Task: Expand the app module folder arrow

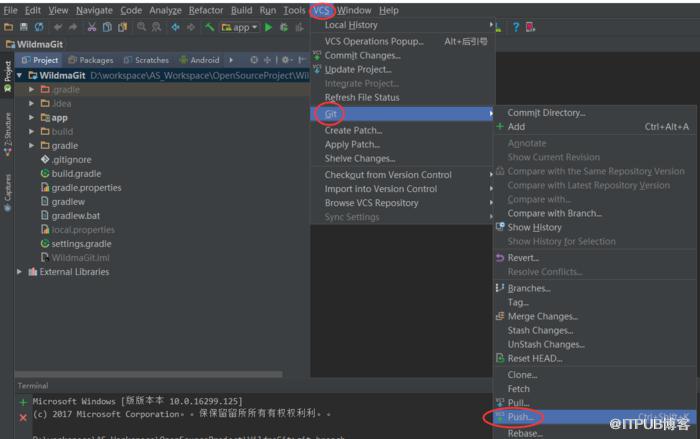Action: tap(31, 117)
